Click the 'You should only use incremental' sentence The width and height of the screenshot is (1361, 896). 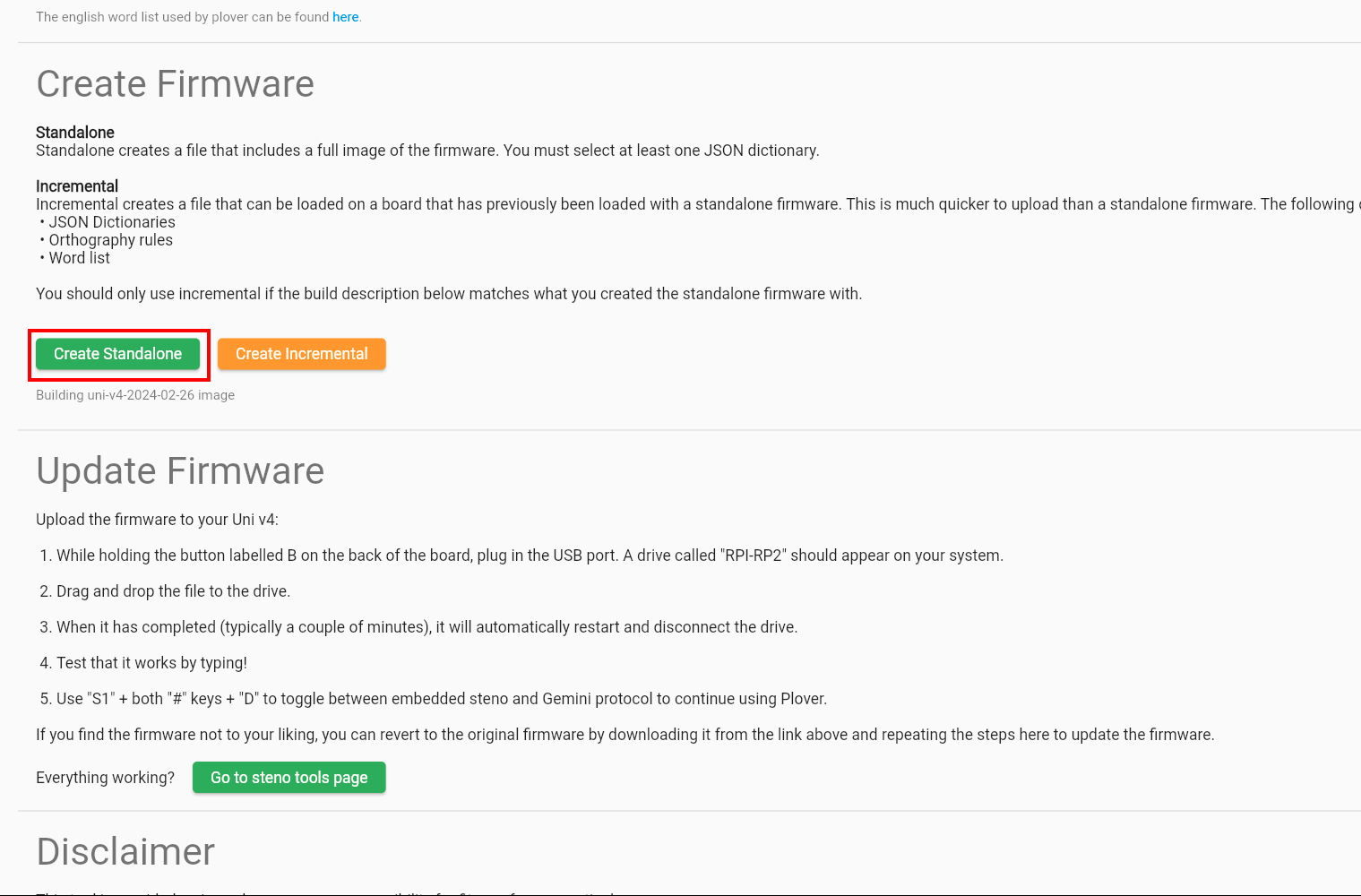click(449, 294)
